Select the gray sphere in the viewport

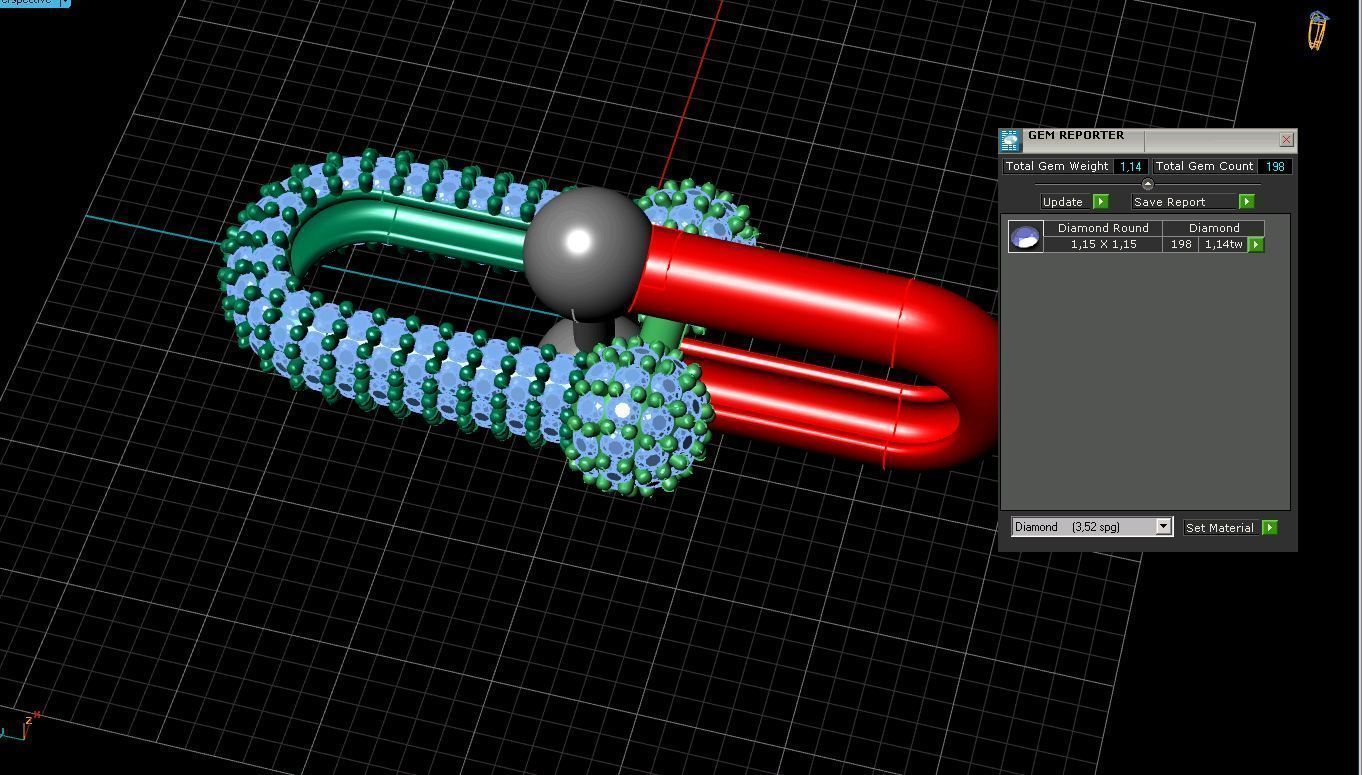[x=587, y=251]
